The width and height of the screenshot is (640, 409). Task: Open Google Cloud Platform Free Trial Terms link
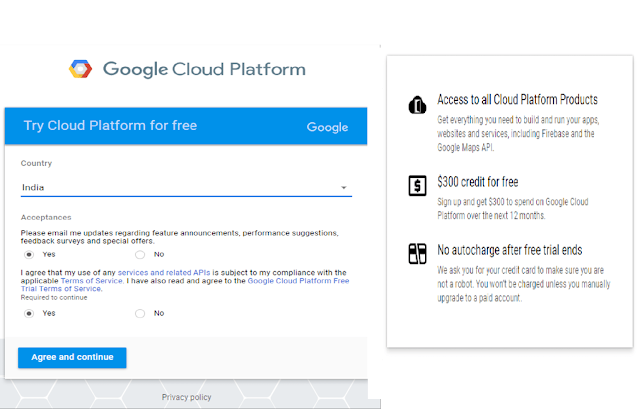coord(297,281)
